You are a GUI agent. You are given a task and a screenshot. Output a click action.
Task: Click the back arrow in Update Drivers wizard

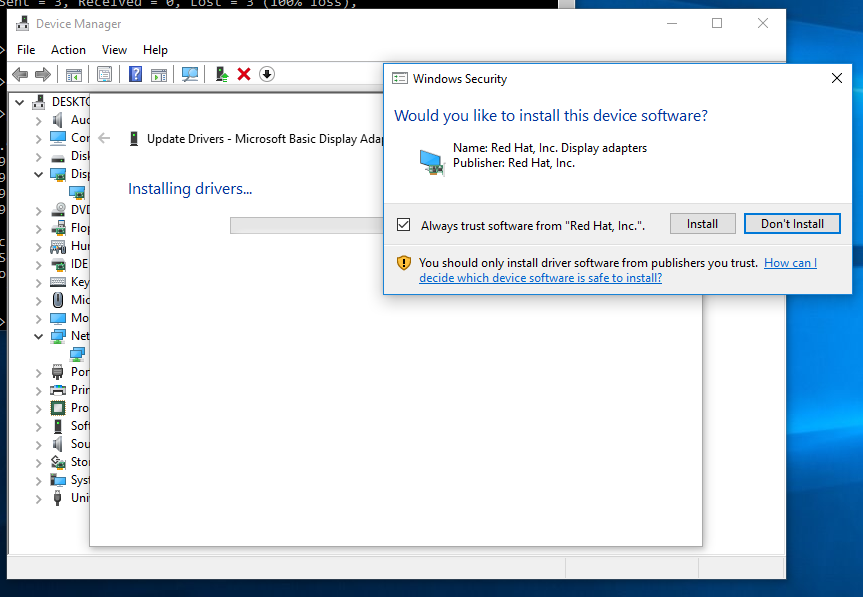click(x=104, y=138)
